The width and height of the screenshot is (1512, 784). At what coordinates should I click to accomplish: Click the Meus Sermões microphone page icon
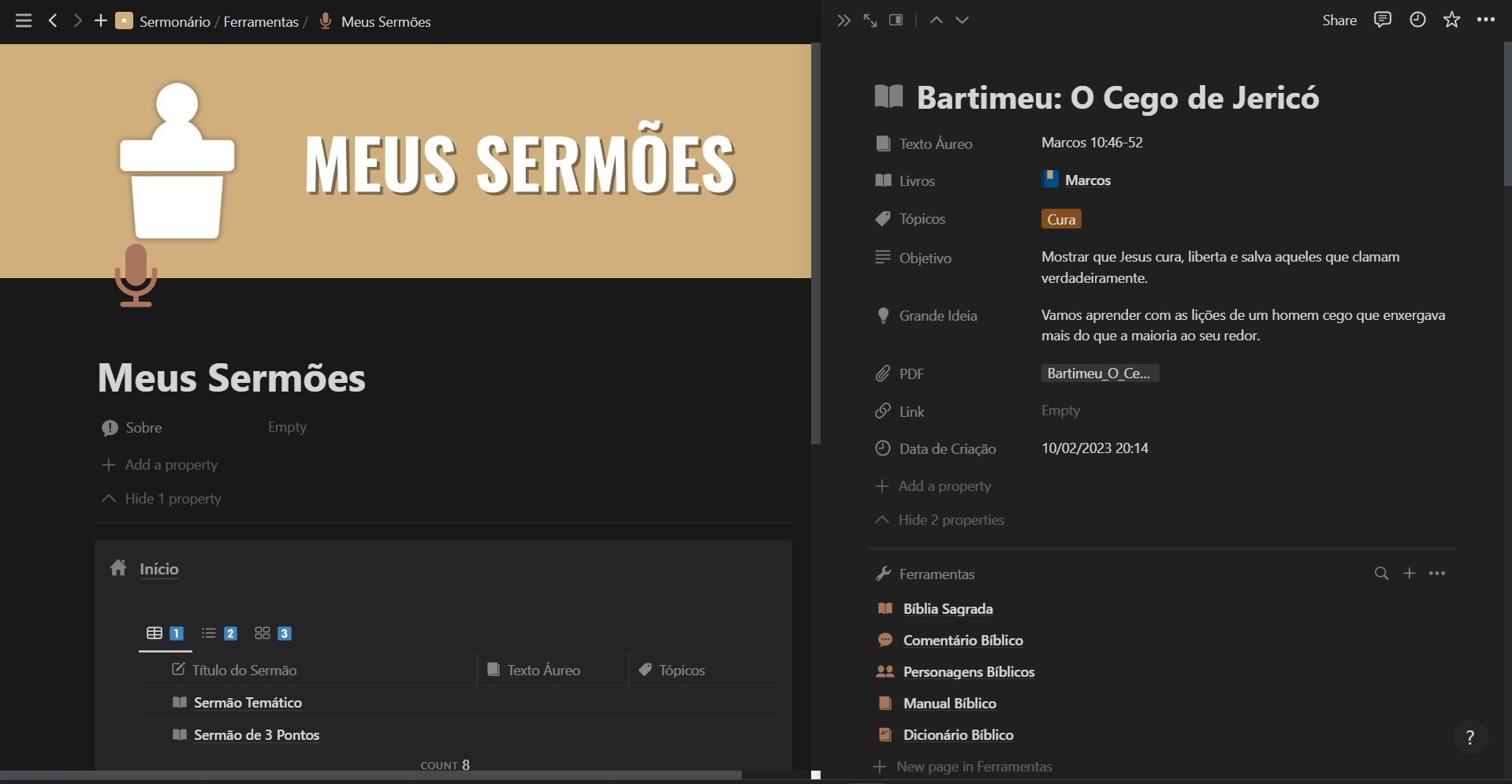tap(136, 275)
